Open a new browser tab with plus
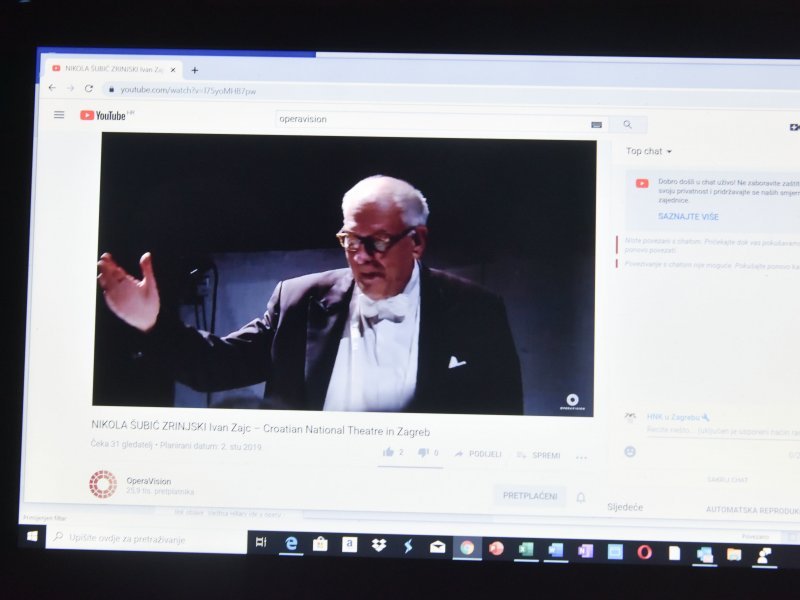The width and height of the screenshot is (800, 600). pos(194,70)
